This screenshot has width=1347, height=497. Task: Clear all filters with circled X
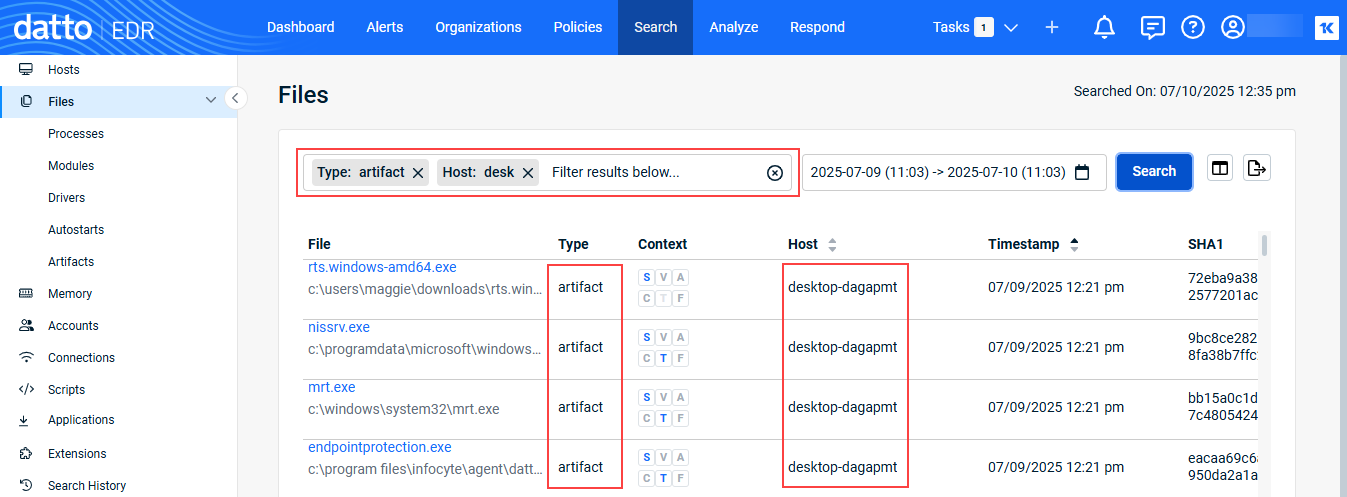(x=775, y=173)
